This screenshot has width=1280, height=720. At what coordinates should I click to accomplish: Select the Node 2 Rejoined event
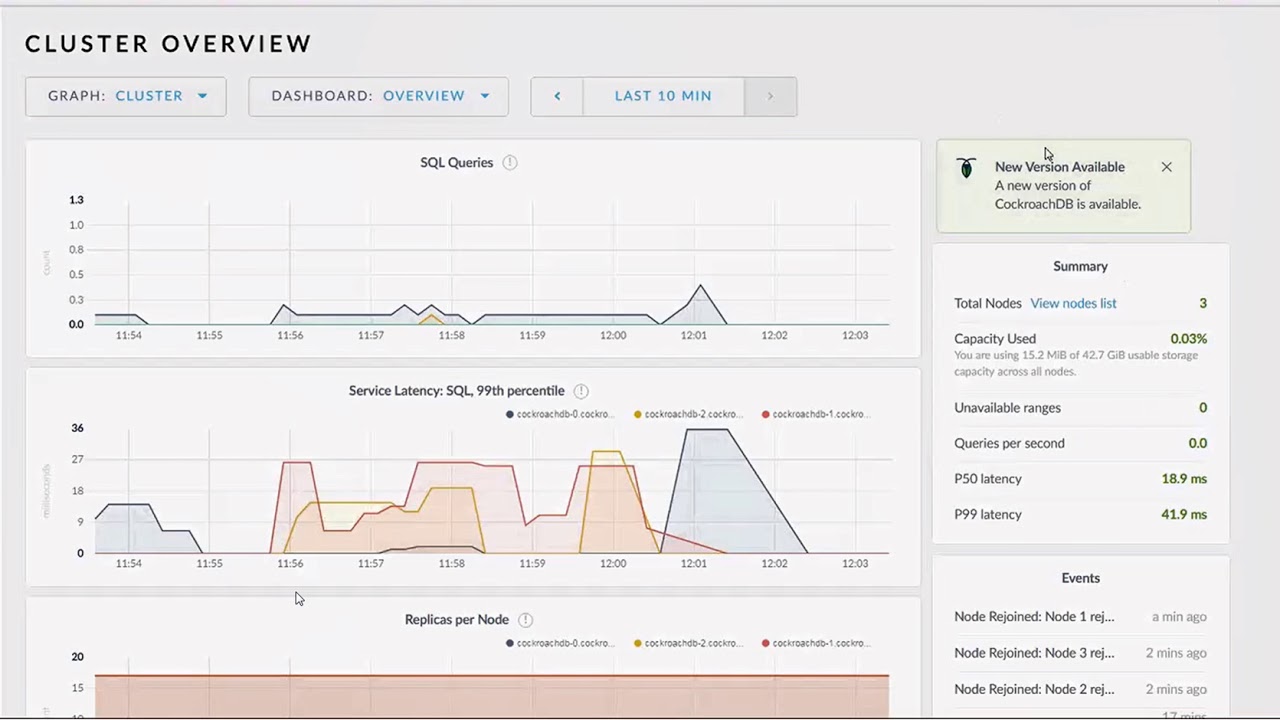[1080, 689]
